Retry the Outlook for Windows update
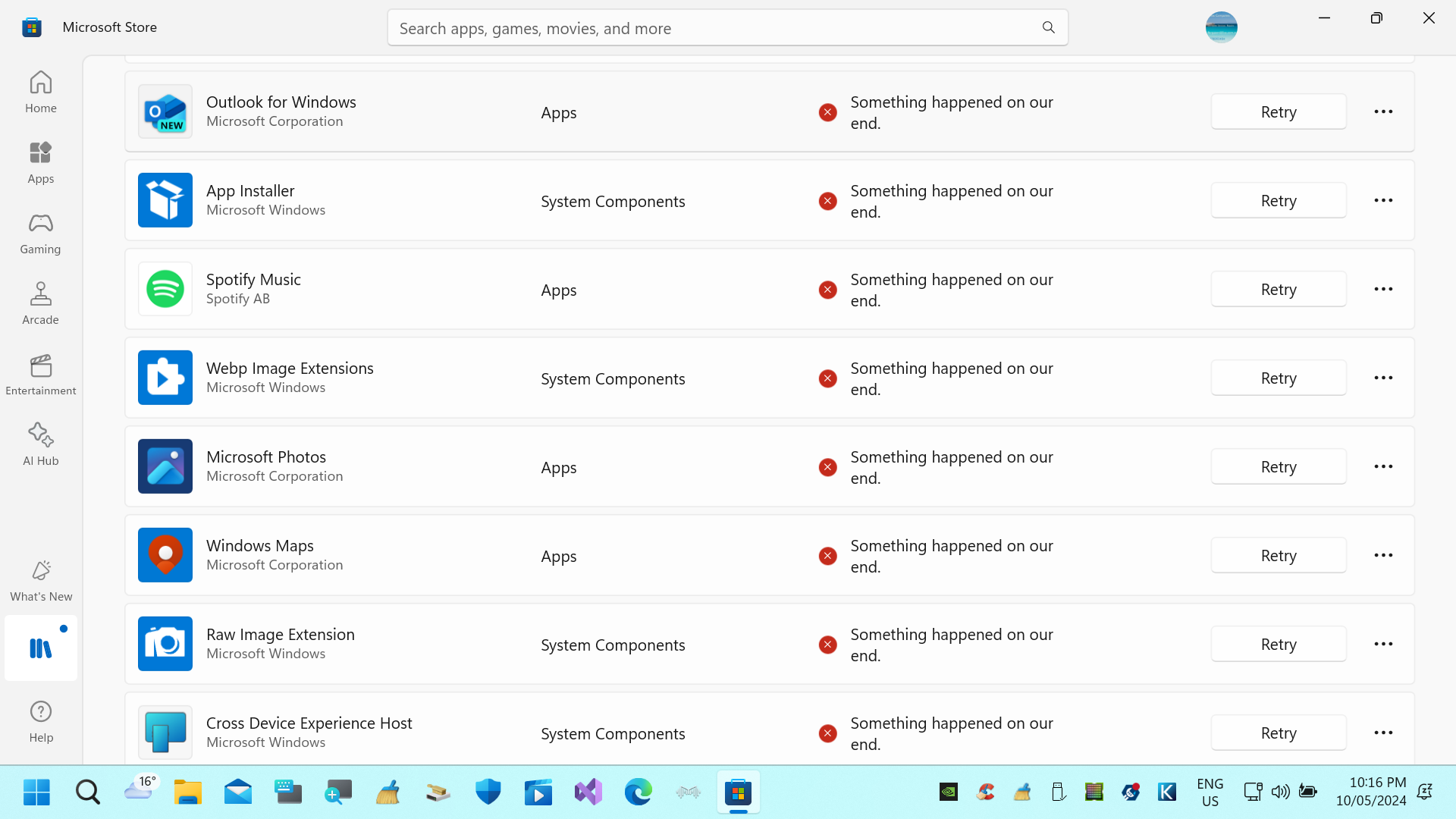The height and width of the screenshot is (819, 1456). (x=1279, y=111)
